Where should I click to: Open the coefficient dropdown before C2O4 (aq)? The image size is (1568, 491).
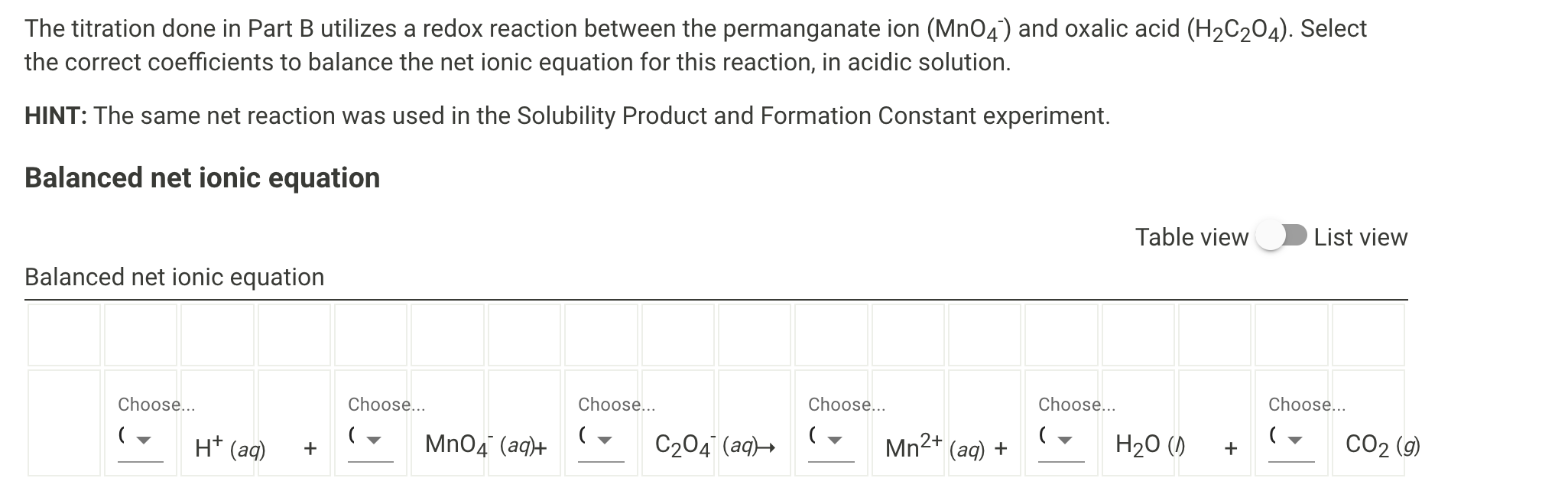point(603,442)
